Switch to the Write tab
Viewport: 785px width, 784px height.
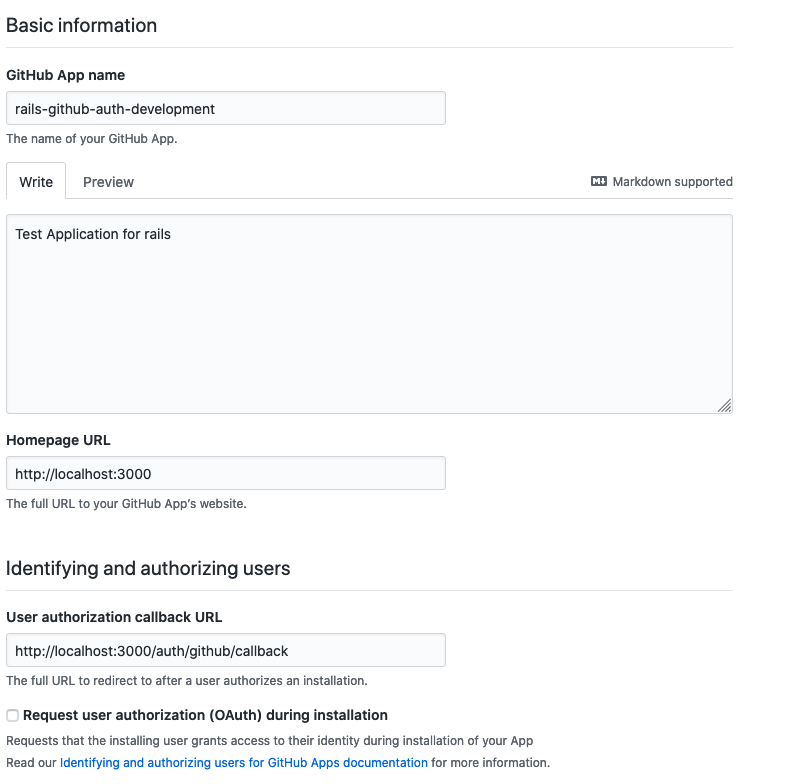(36, 182)
